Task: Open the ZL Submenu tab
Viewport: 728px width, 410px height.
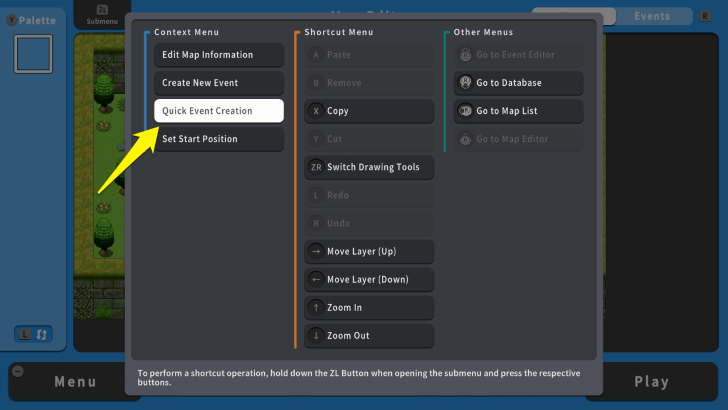Action: [x=102, y=15]
